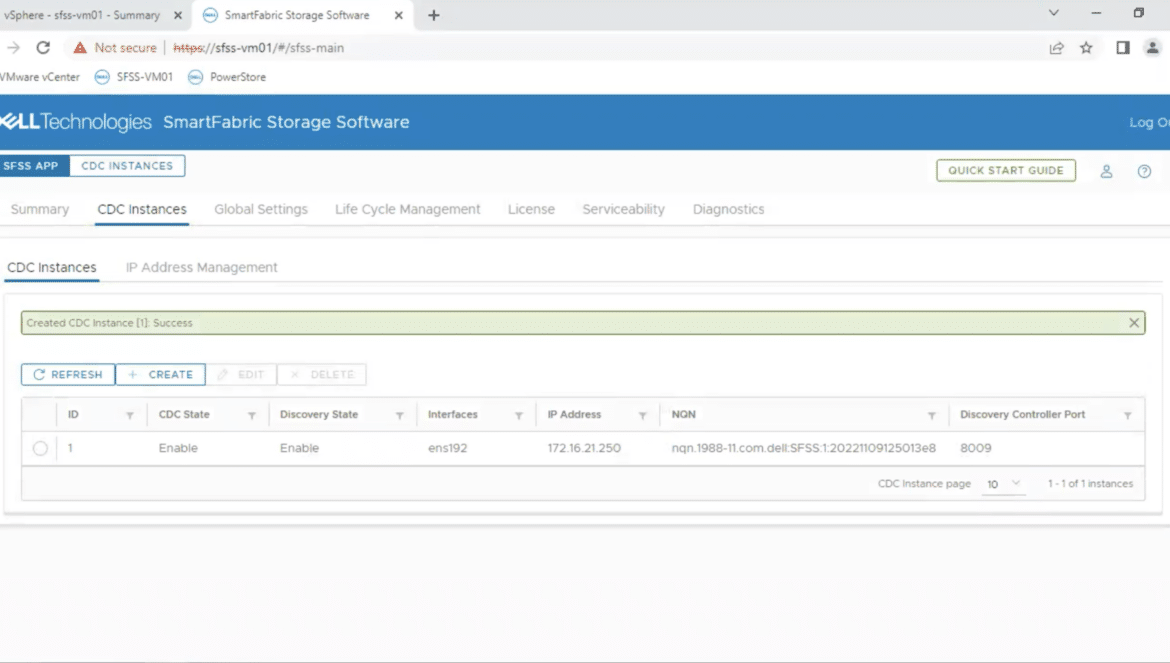Select the CDC Instances main tab
Image resolution: width=1170 pixels, height=663 pixels.
click(142, 210)
